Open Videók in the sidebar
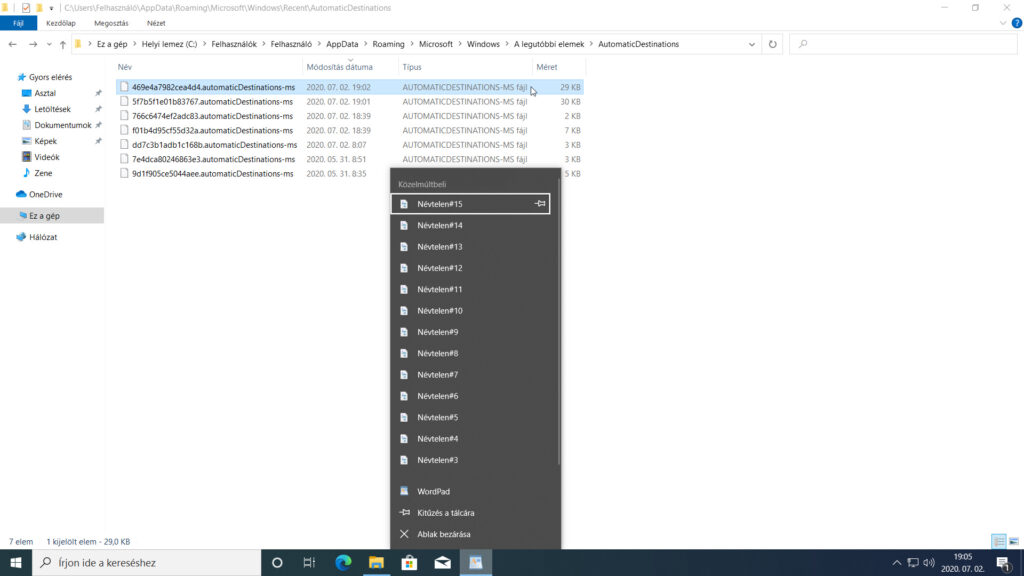The width and height of the screenshot is (1024, 576). 46,157
